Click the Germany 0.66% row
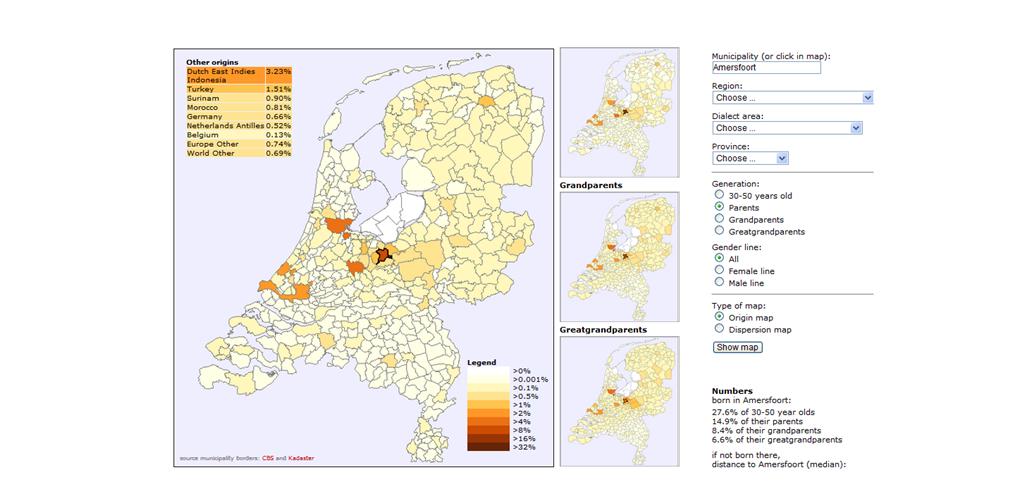This screenshot has height=498, width=1016. (239, 117)
